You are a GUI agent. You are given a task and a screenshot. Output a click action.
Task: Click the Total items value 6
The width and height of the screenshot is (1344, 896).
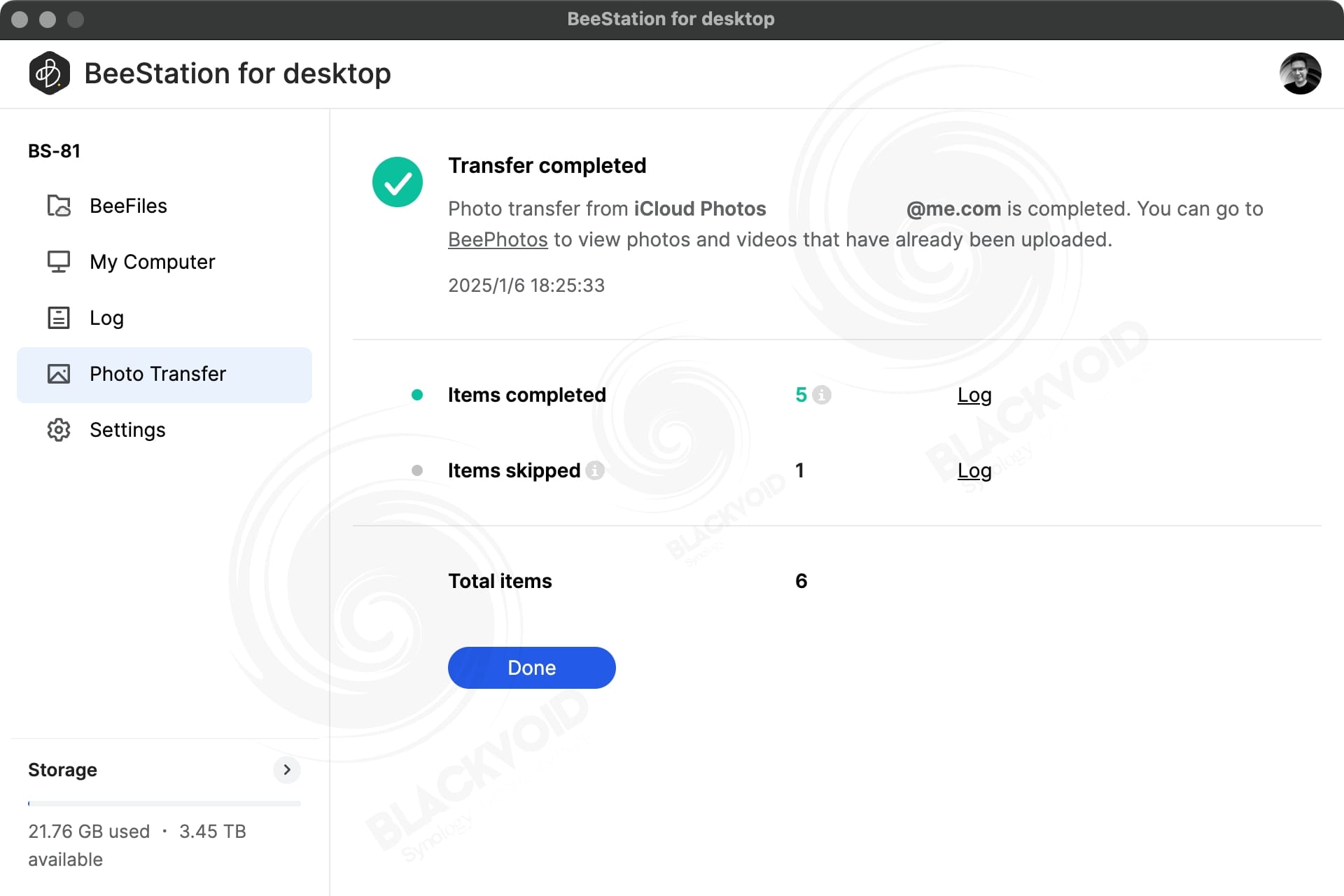[801, 581]
